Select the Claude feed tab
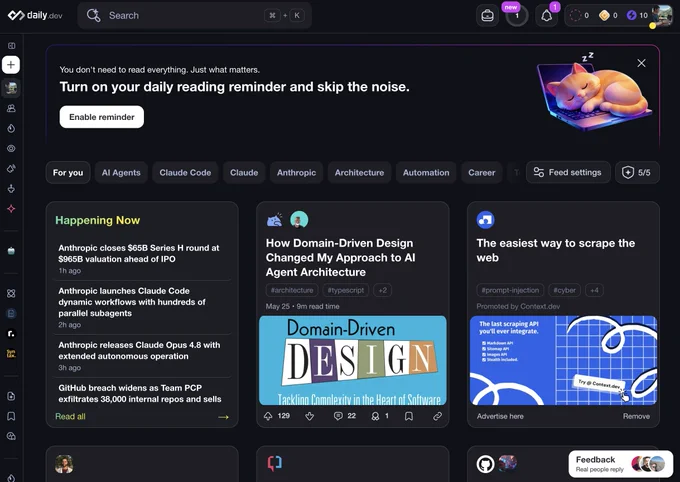Screen dimensions: 680x482 tap(244, 172)
